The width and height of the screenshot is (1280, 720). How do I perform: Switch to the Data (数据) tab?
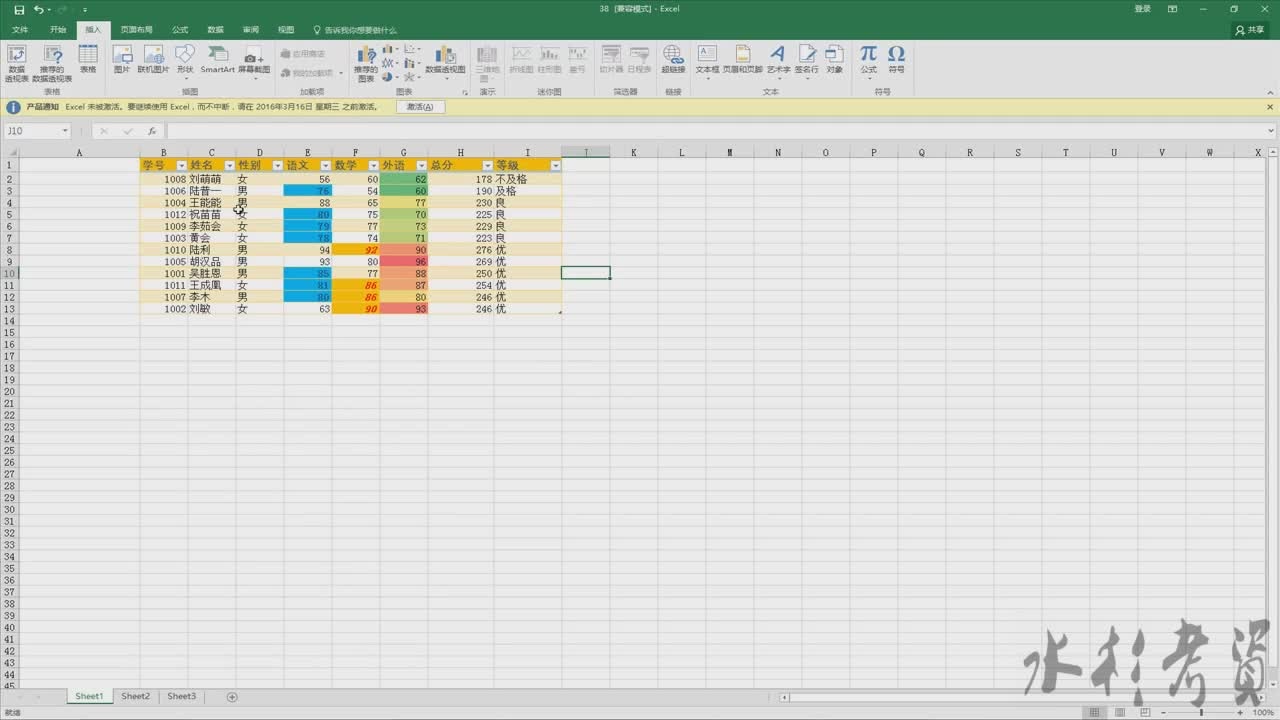pos(215,30)
